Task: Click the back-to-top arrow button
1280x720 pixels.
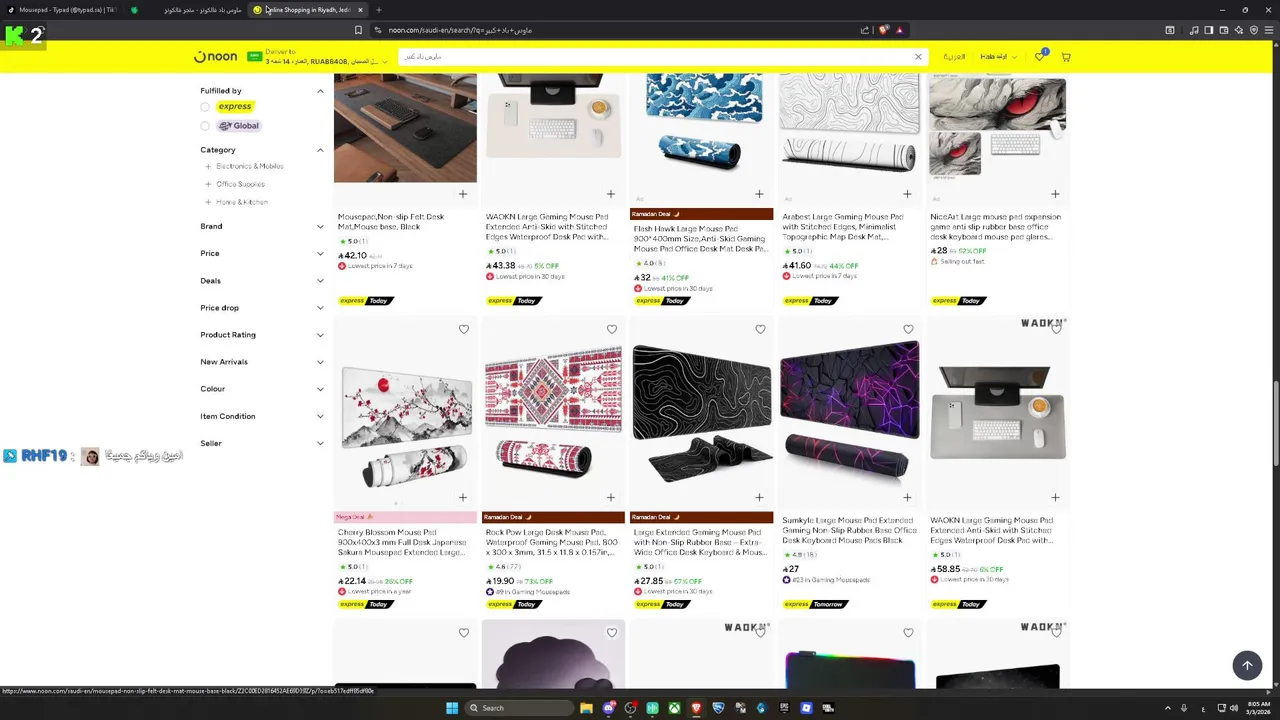Action: (1247, 666)
